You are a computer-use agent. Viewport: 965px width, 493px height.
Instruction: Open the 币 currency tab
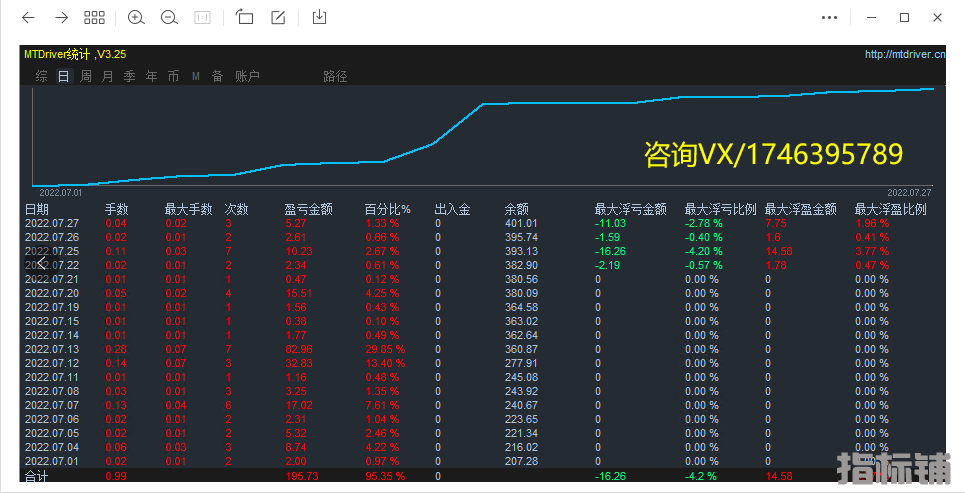[x=174, y=76]
